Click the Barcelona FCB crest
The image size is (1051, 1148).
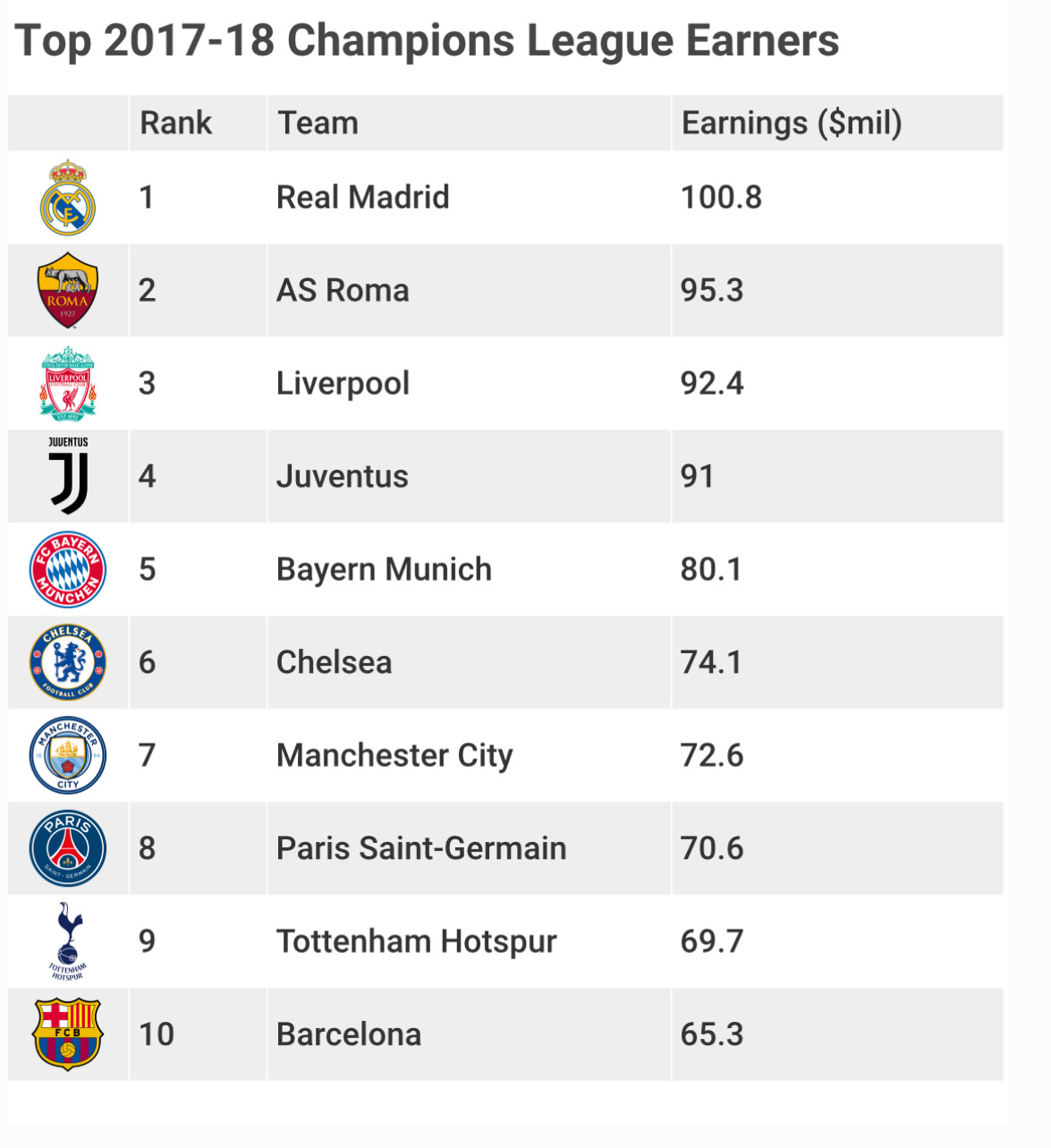click(x=68, y=1035)
